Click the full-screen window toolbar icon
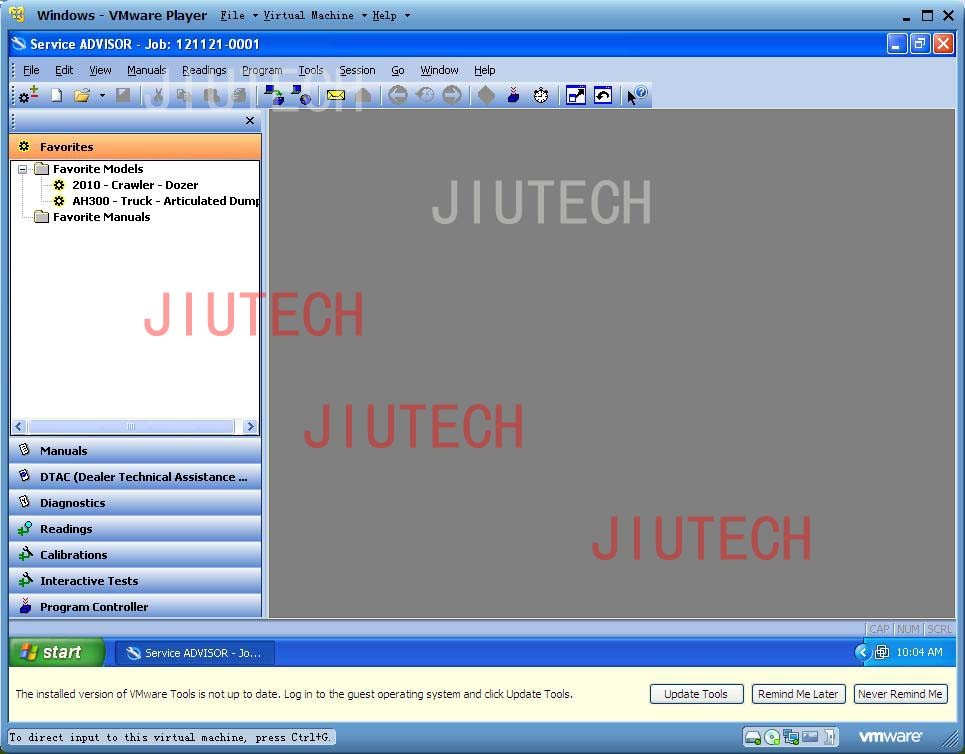Screen dimensions: 965x754 [575, 95]
